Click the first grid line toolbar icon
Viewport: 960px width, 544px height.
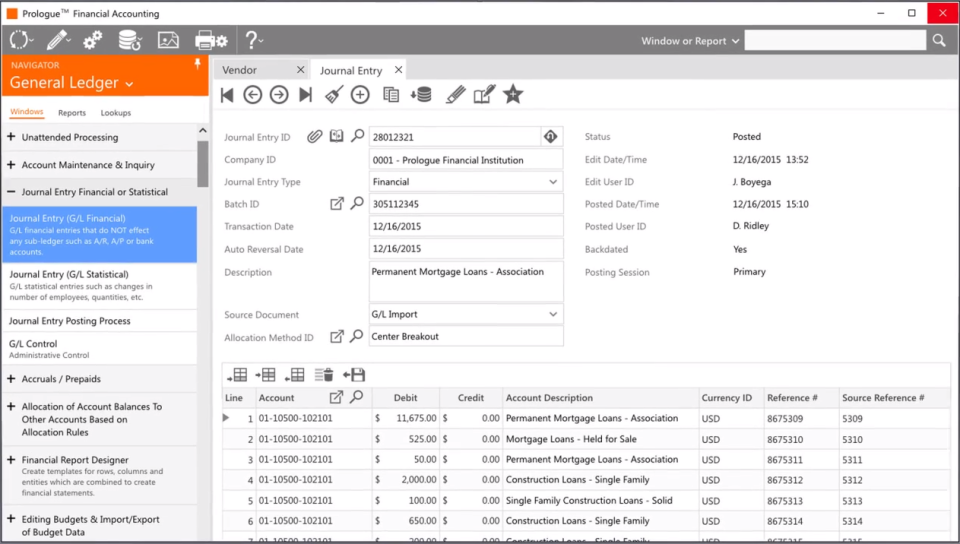237,375
